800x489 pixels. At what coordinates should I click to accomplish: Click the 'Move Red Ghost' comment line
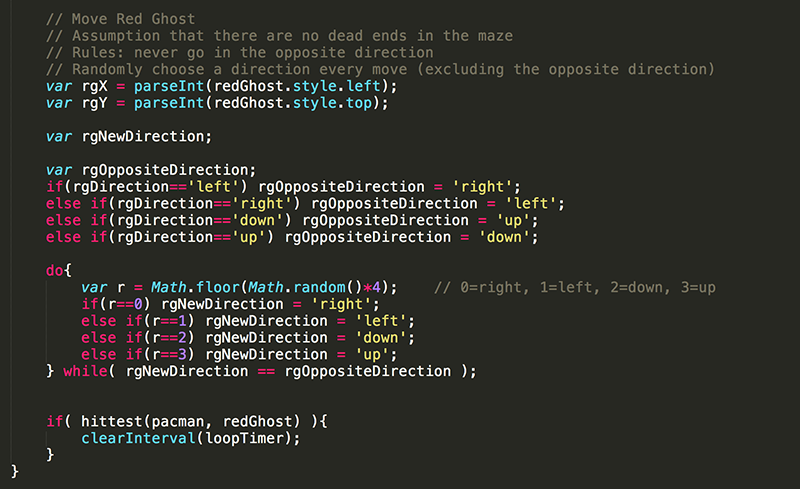tap(120, 19)
